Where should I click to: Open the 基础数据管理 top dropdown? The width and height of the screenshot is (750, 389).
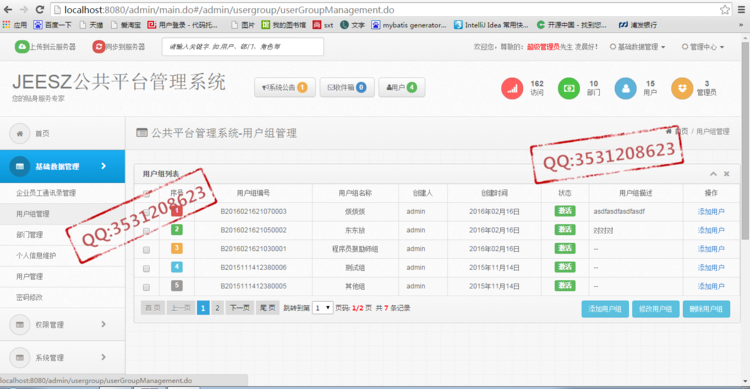coord(638,46)
